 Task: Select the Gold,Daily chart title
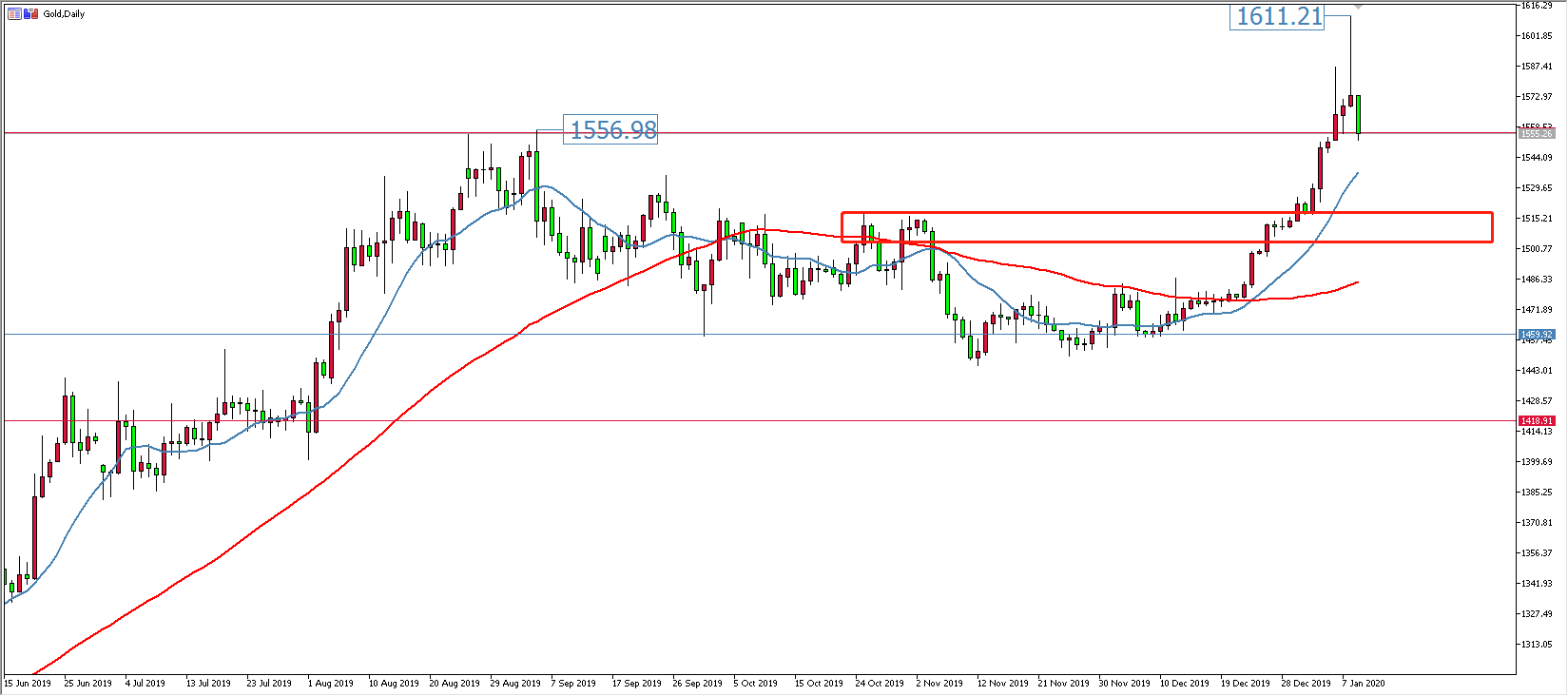pyautogui.click(x=64, y=14)
